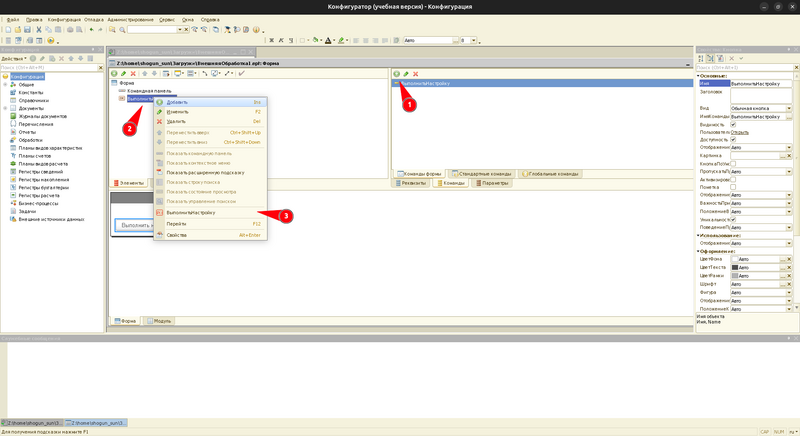Expand the Документы tree node
800x436 pixels.
[6, 108]
